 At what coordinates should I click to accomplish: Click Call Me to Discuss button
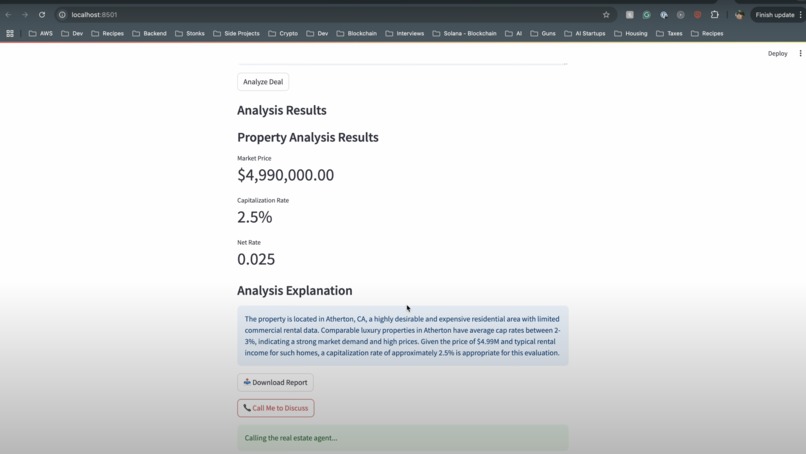(x=276, y=408)
